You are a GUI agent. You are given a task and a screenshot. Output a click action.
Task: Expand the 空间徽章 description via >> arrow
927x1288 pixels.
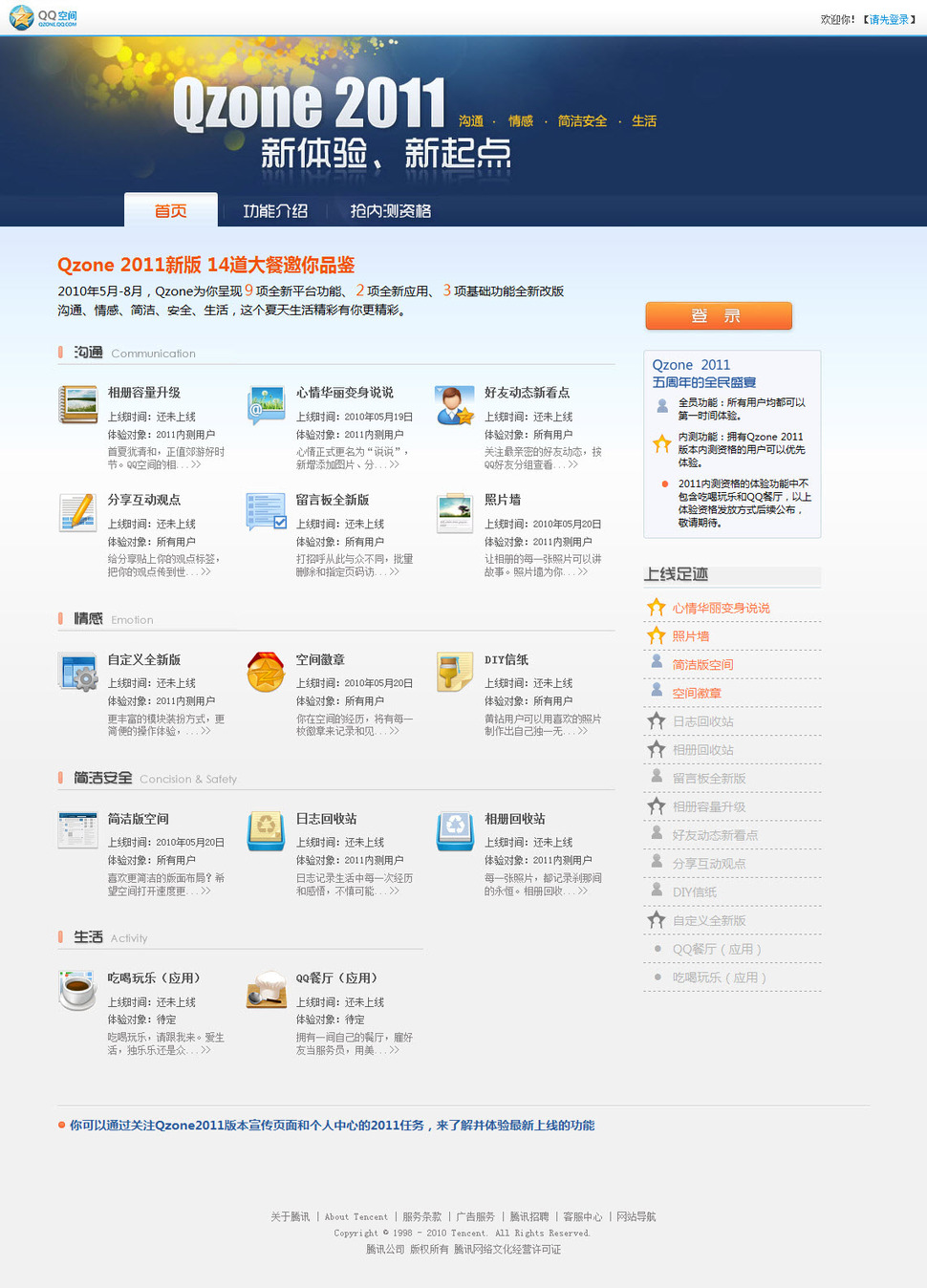click(x=395, y=731)
